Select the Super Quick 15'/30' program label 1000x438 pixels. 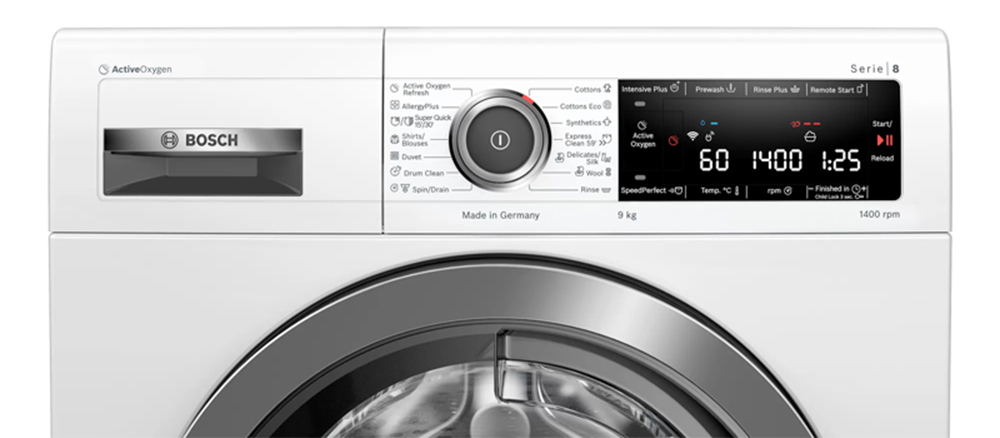pos(433,121)
